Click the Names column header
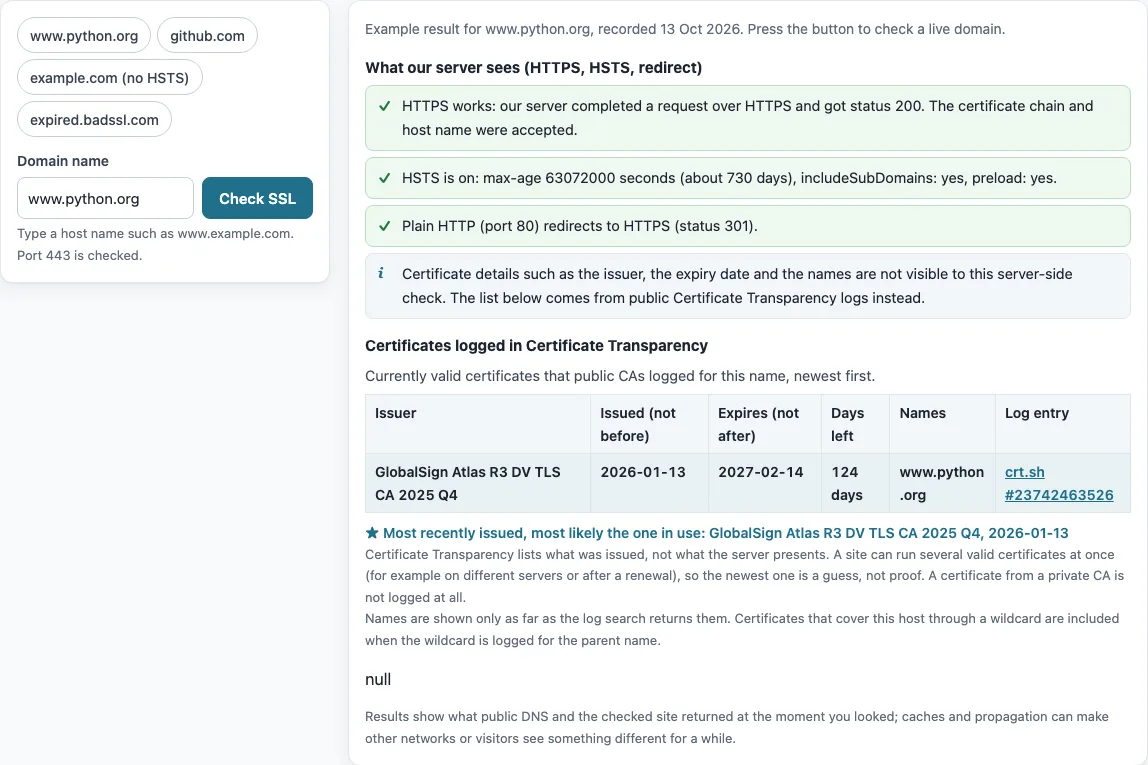Image resolution: width=1148 pixels, height=765 pixels. (942, 424)
